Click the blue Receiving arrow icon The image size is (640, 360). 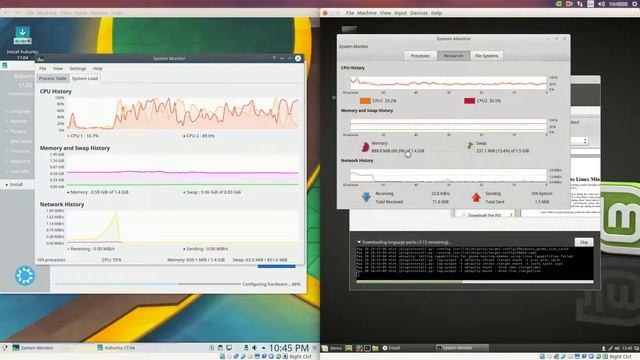(x=366, y=197)
